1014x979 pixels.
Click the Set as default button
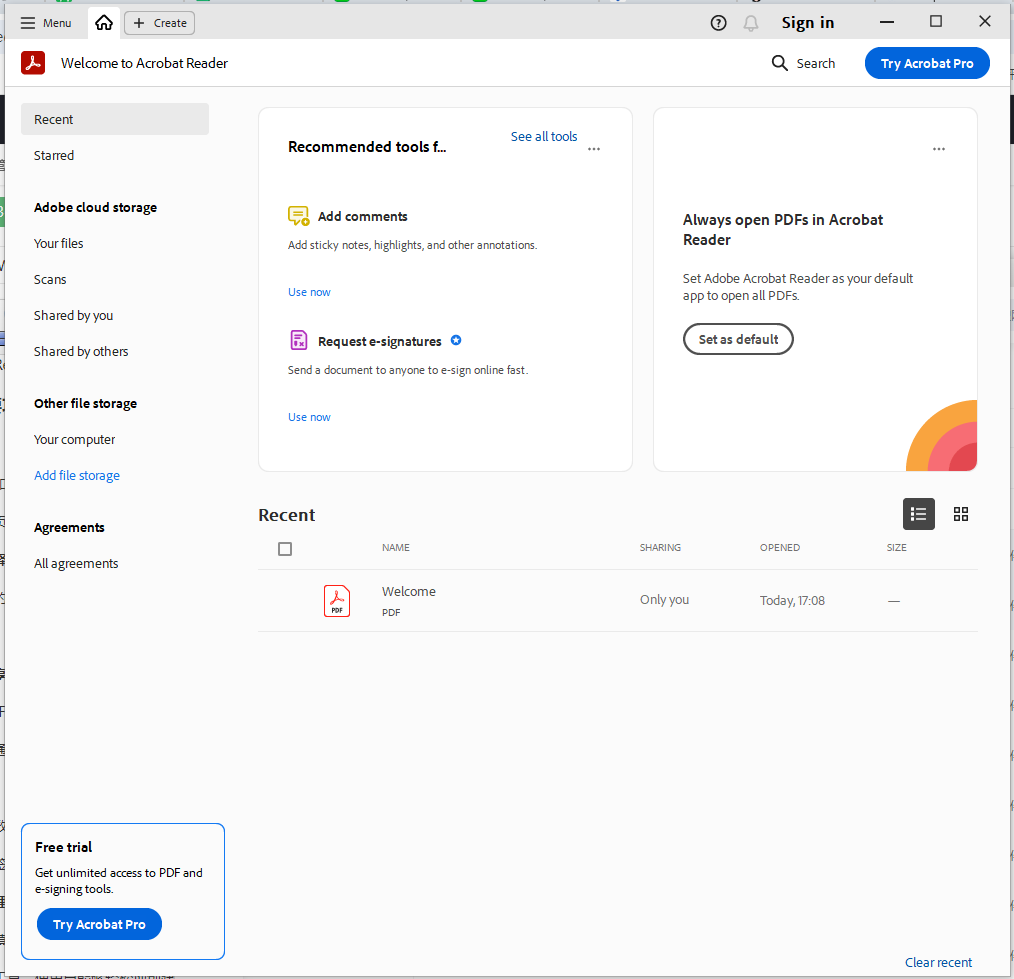(x=738, y=339)
